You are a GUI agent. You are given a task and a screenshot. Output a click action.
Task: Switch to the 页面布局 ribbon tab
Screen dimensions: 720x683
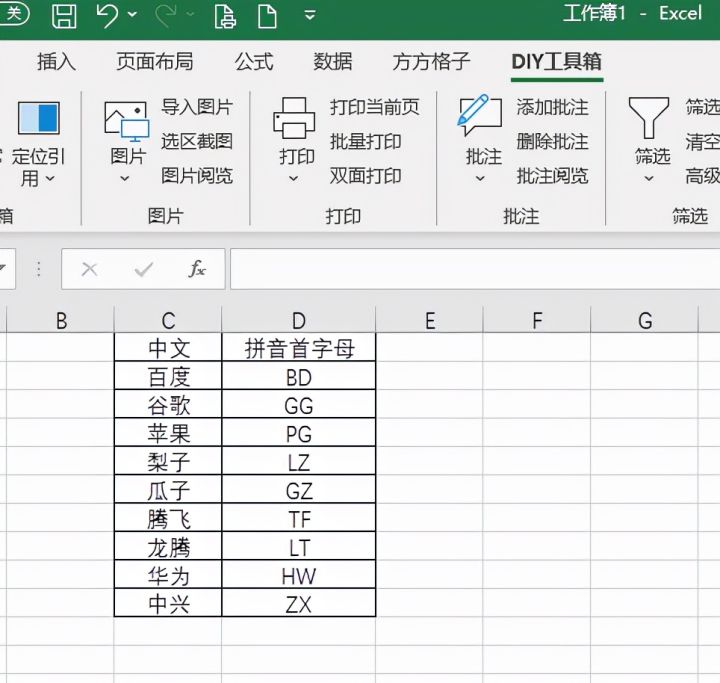click(x=155, y=62)
